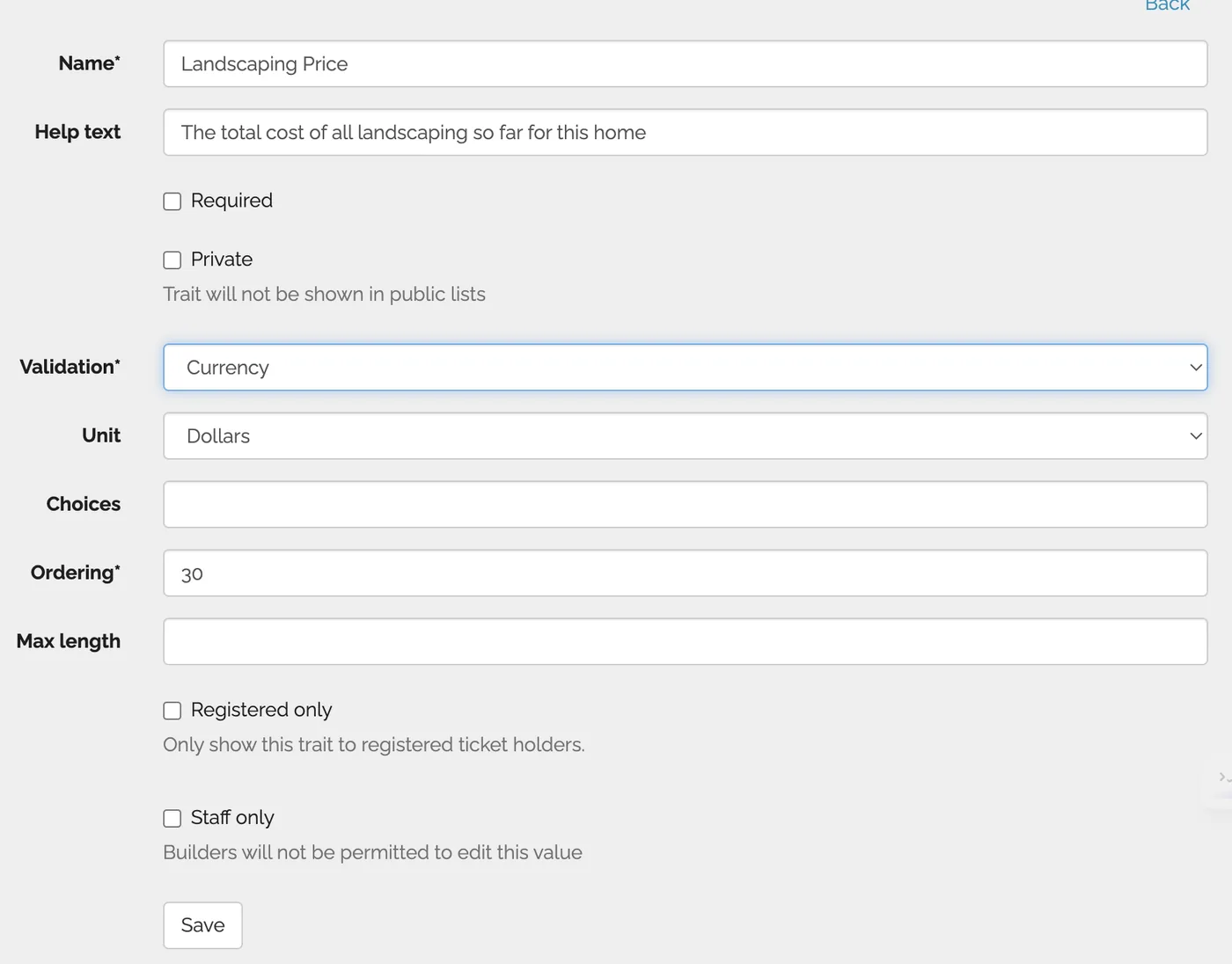
Task: Click the Unit field label
Action: coord(101,435)
